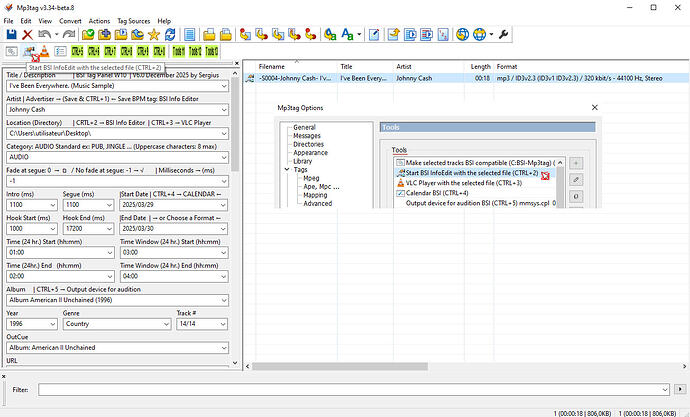Open the Edit menu

pyautogui.click(x=26, y=21)
